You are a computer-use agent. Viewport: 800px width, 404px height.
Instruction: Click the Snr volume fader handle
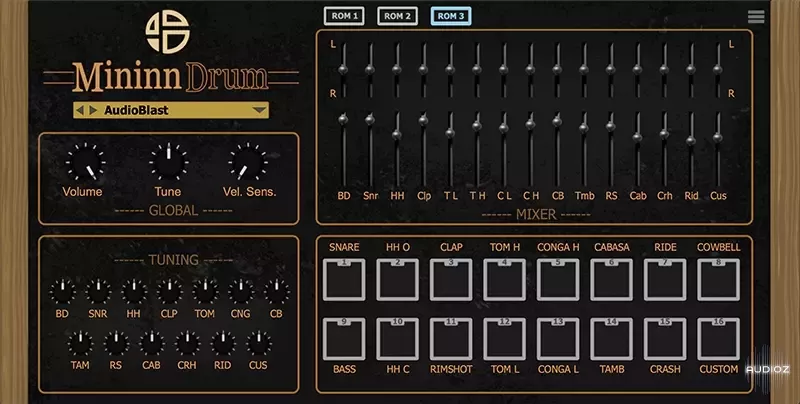[x=370, y=119]
